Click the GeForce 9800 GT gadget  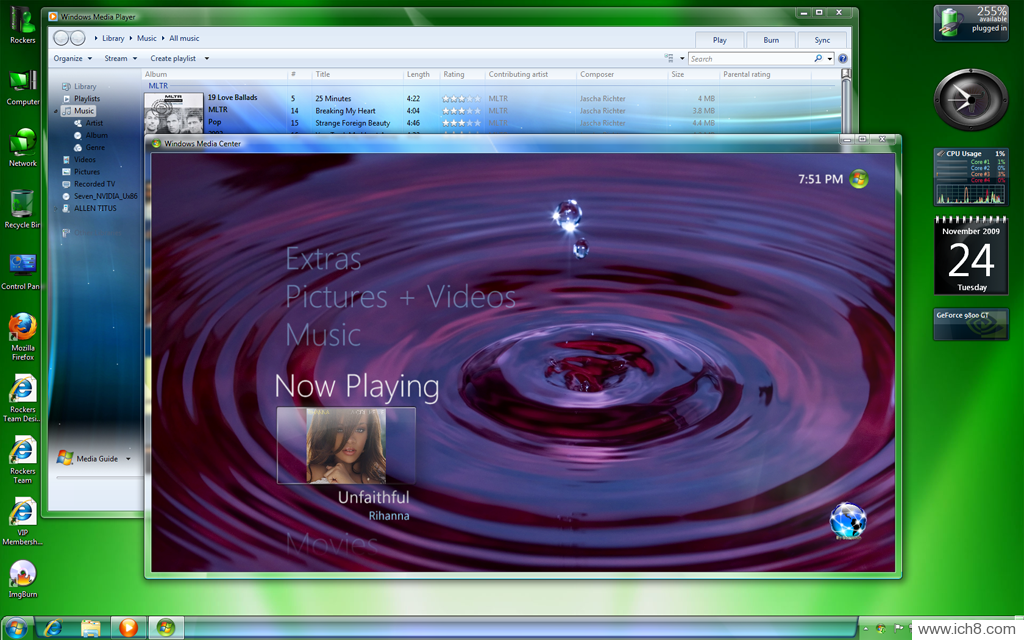click(x=970, y=324)
